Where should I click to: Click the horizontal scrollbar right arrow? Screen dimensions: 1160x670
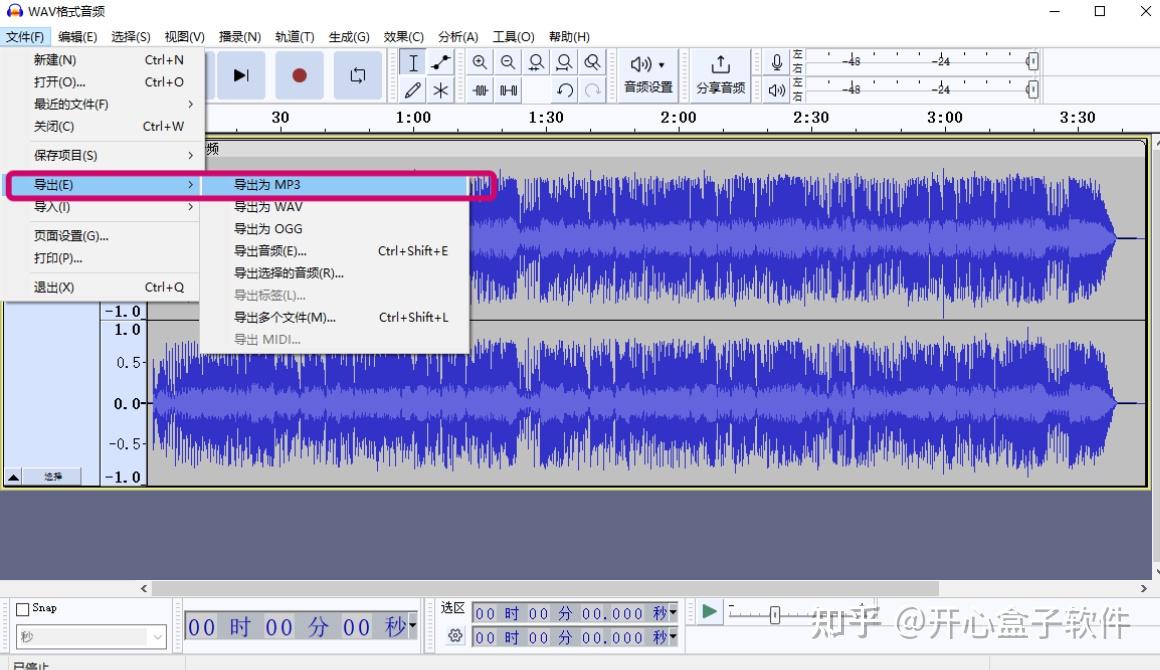pos(1144,589)
